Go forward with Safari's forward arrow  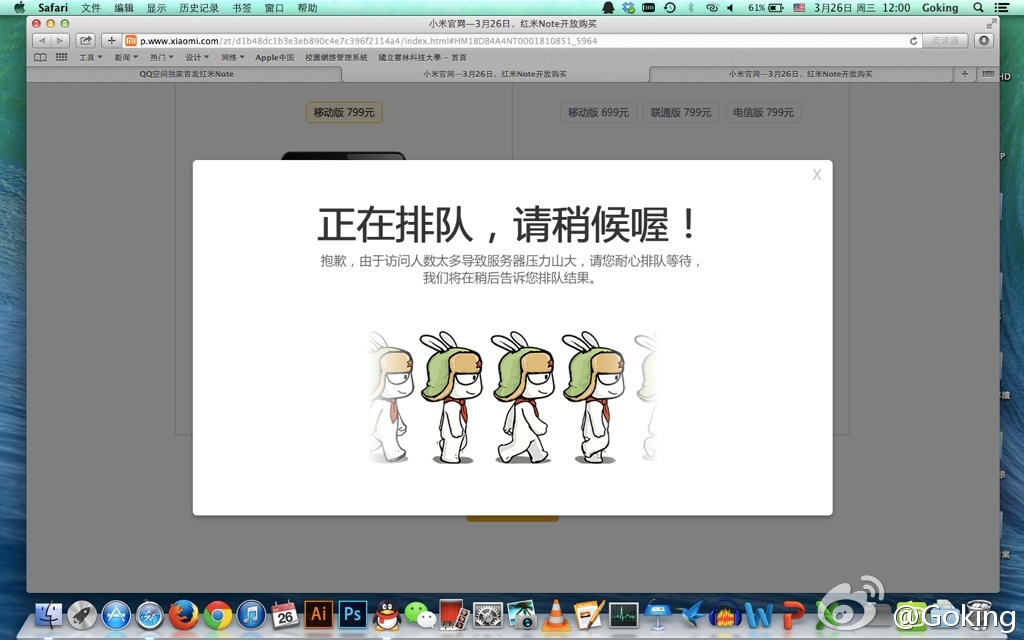59,40
